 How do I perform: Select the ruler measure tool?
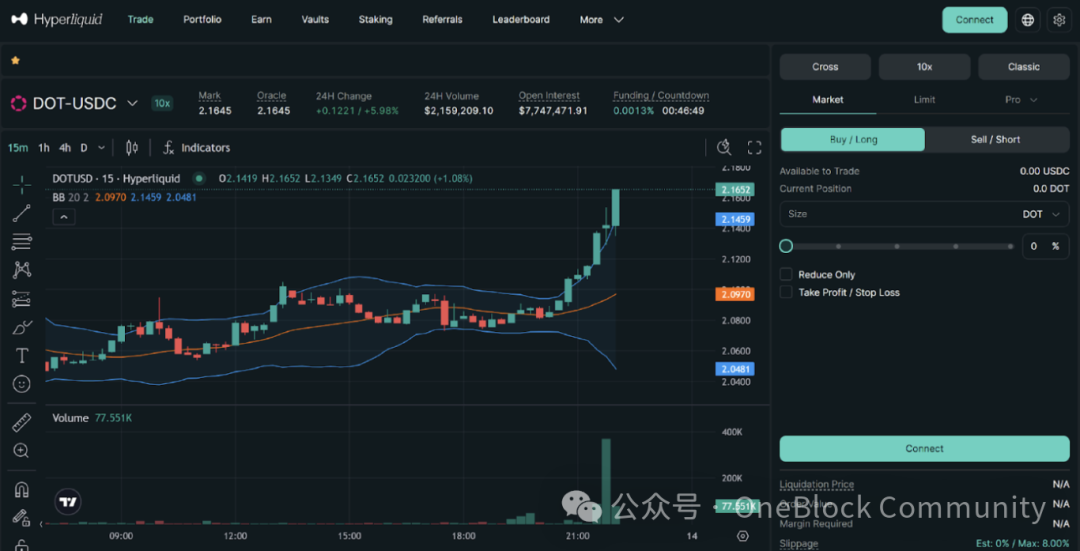(x=22, y=422)
